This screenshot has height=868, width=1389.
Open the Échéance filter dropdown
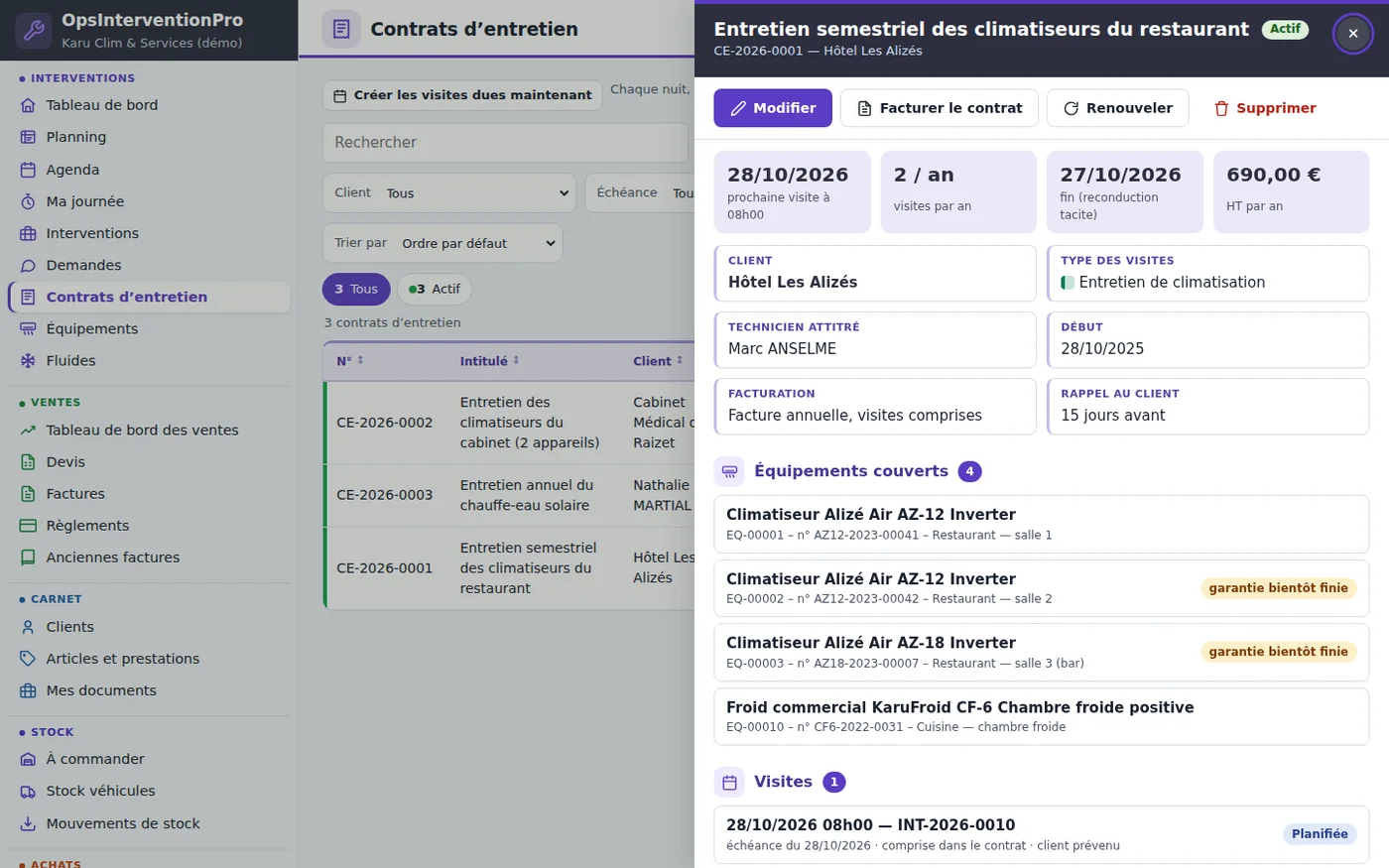pos(640,192)
